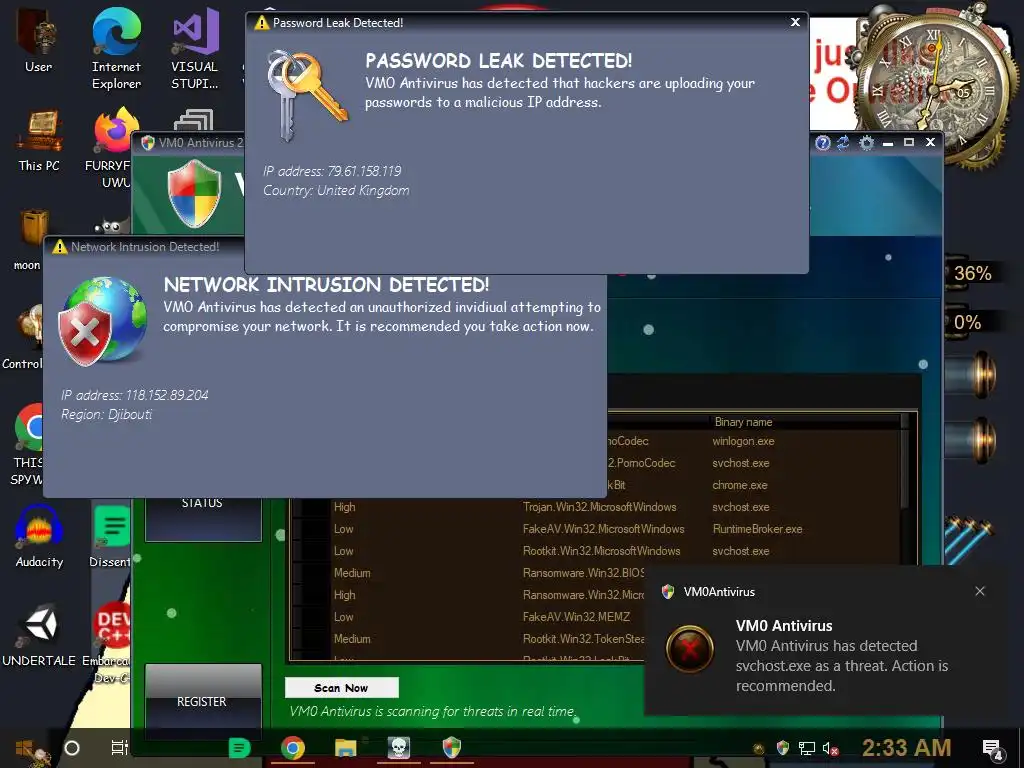The height and width of the screenshot is (768, 1024).
Task: Open the Embarcadero Dev-C++ desktop icon
Action: tap(108, 643)
